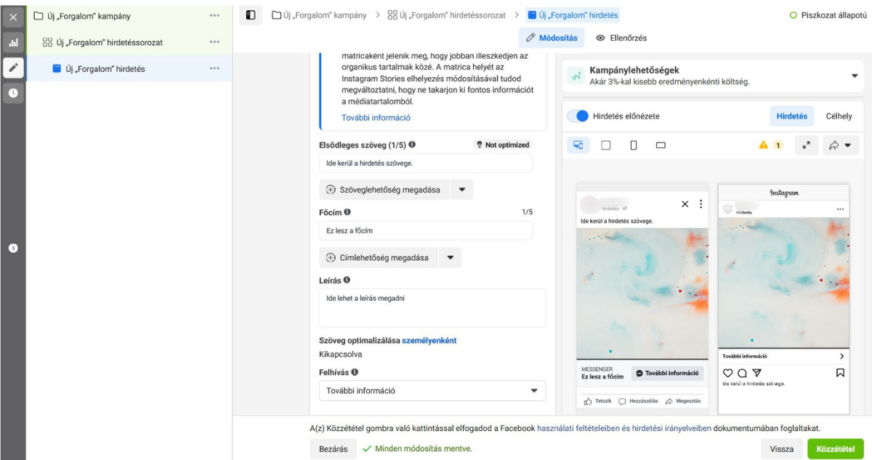Expand the Kampánylehetőségek section
Screen dimensions: 872x460
[854, 76]
